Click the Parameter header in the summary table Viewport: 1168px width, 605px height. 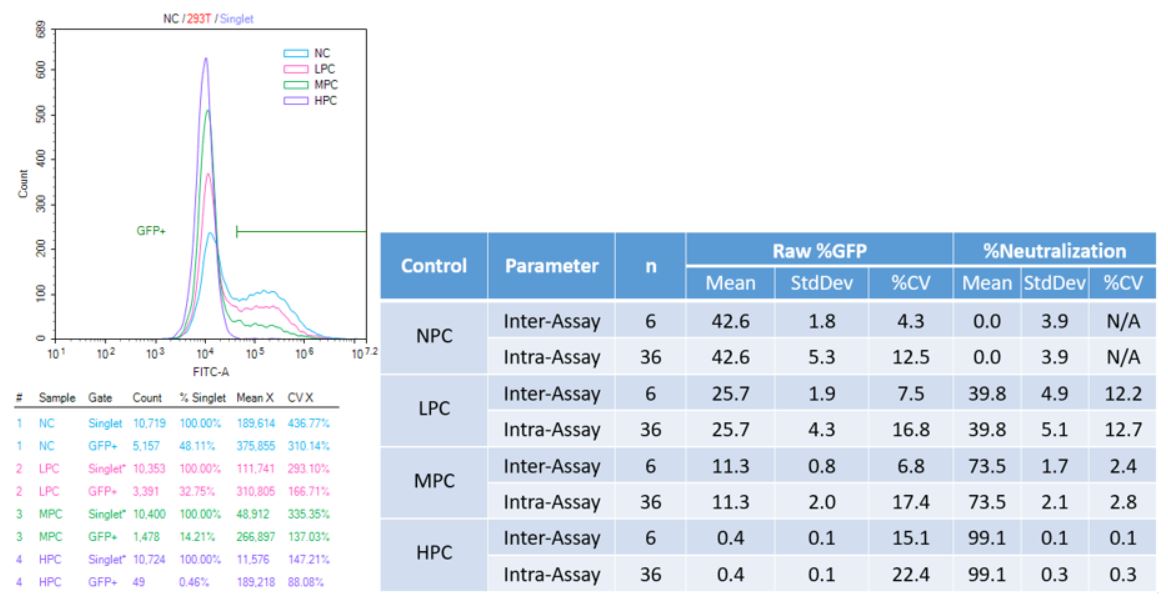551,266
